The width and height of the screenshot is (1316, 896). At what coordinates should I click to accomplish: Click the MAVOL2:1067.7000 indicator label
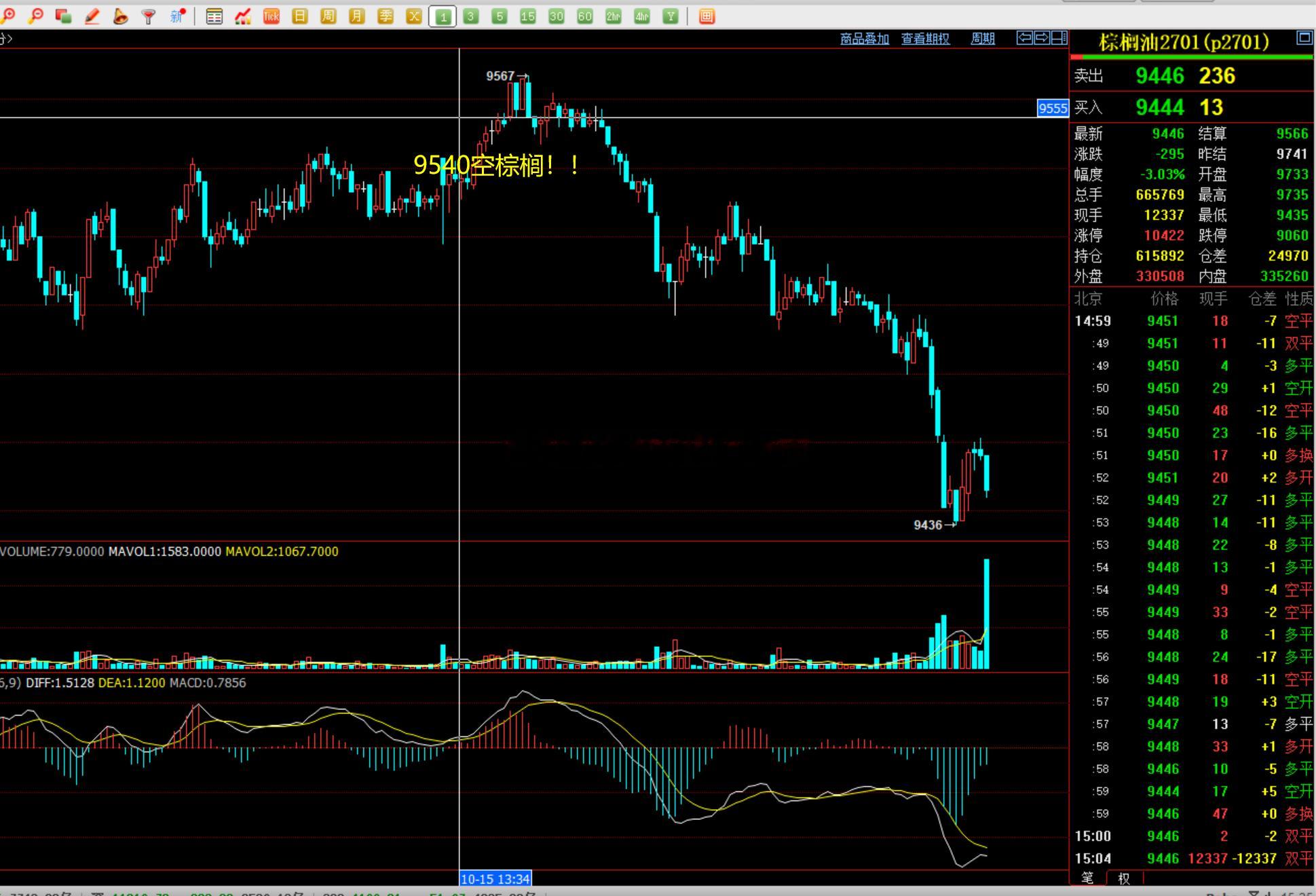pos(282,551)
